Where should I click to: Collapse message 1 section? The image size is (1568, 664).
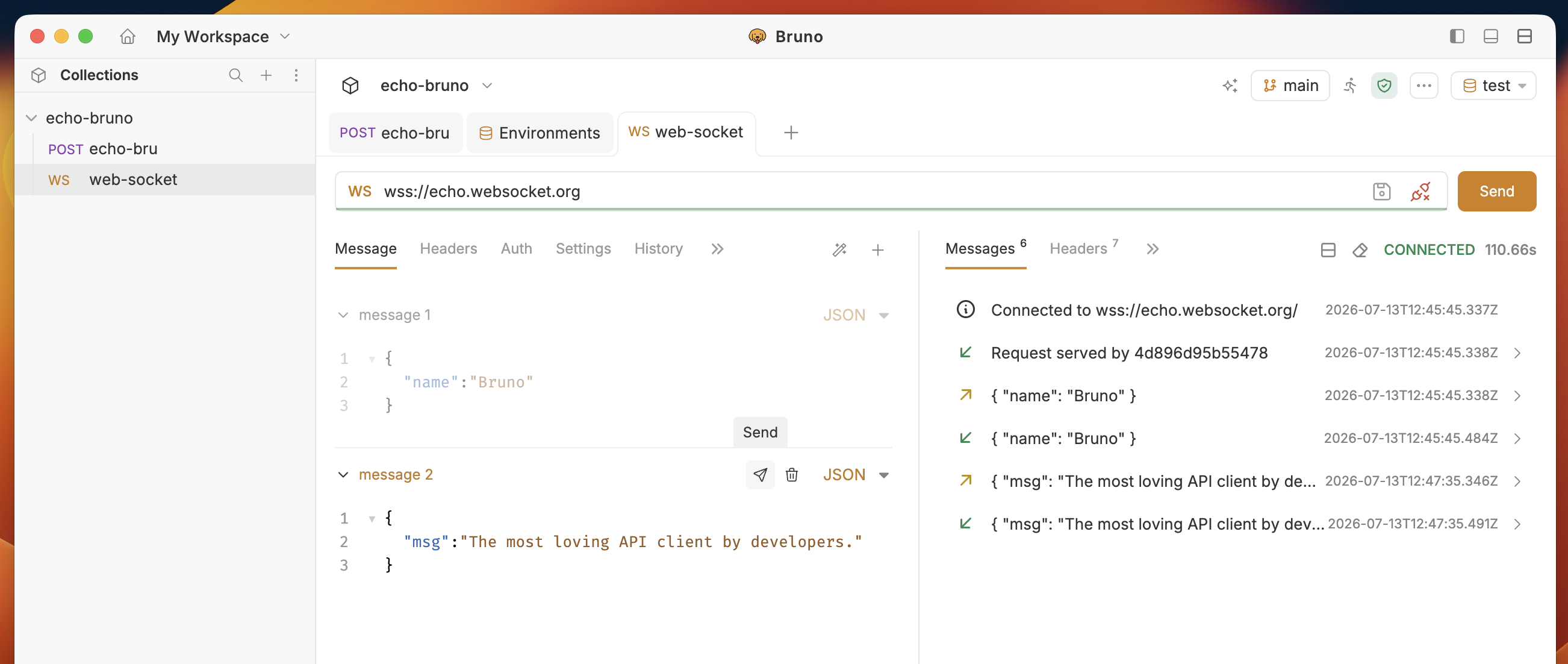[343, 315]
